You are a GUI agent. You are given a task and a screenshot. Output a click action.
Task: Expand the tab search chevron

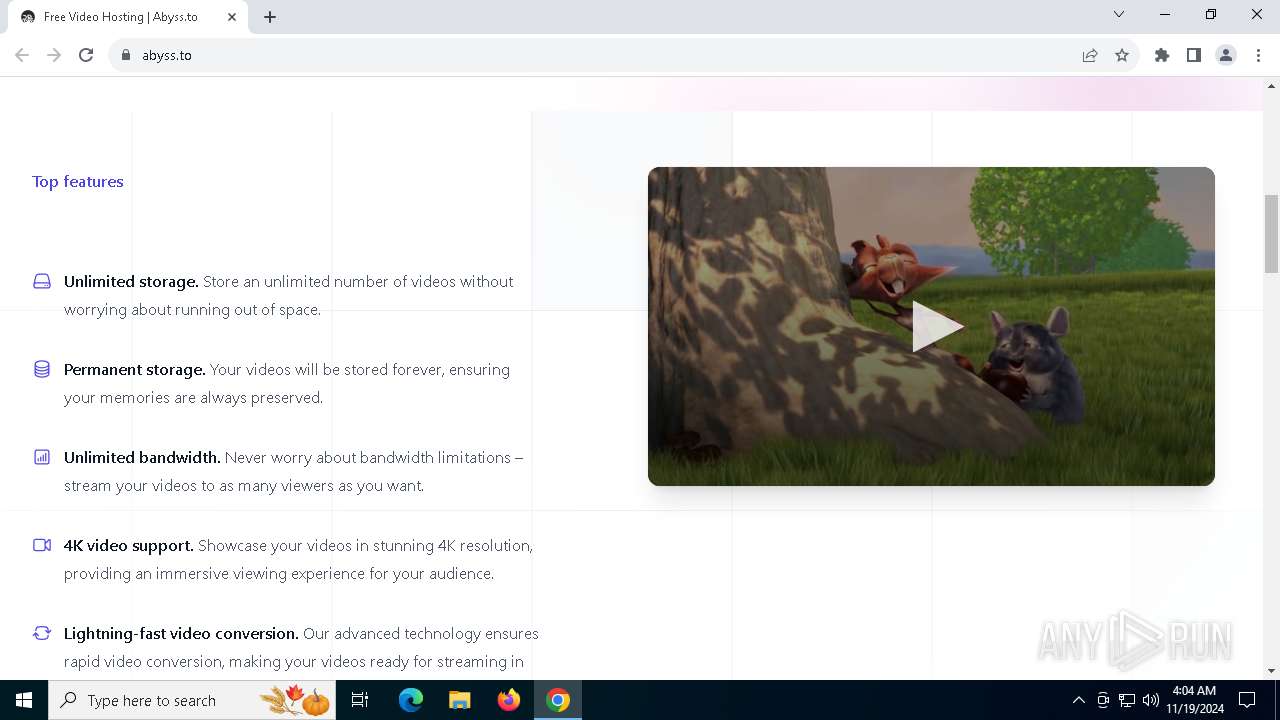pyautogui.click(x=1119, y=14)
